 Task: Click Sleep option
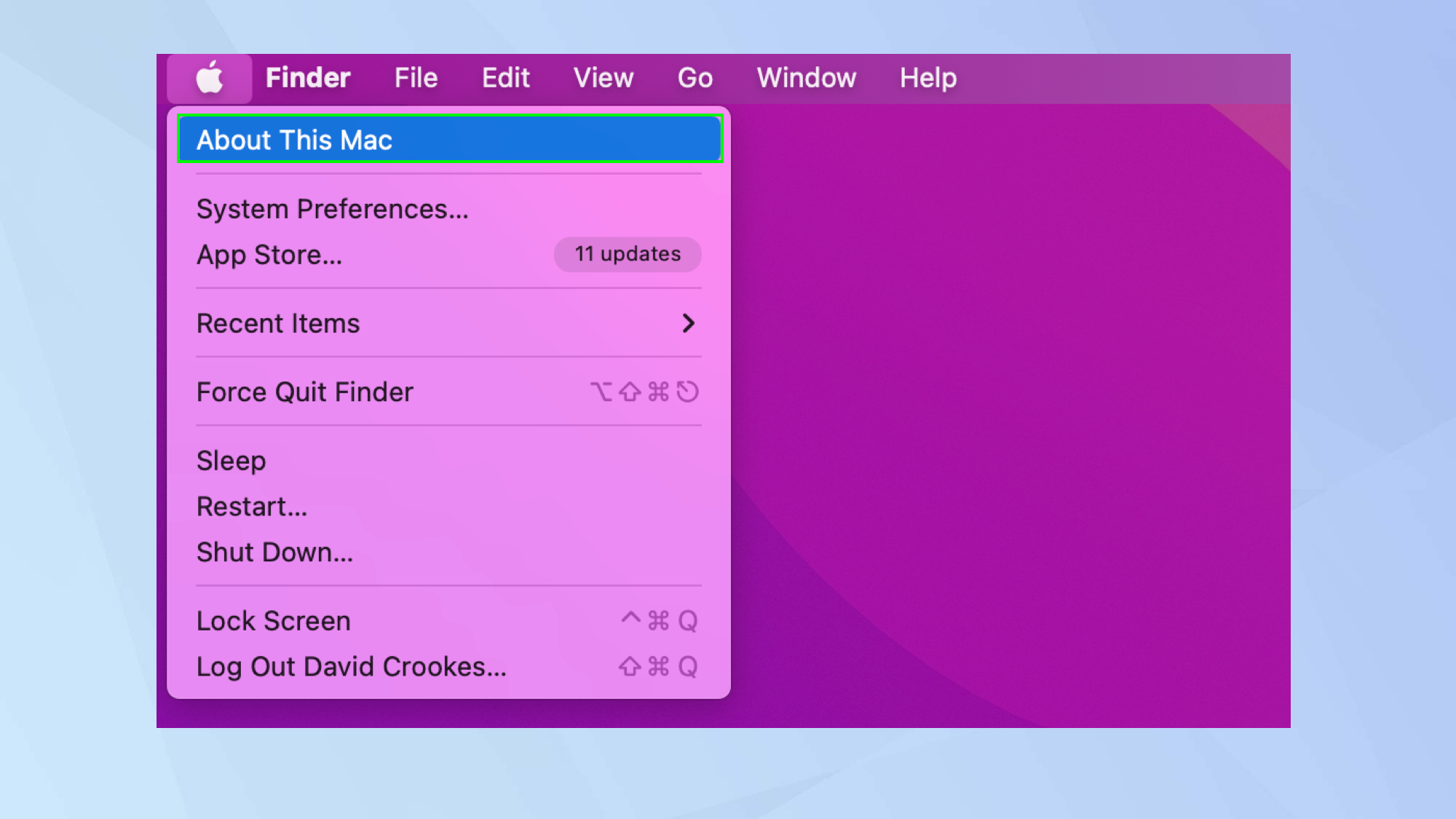(x=232, y=459)
